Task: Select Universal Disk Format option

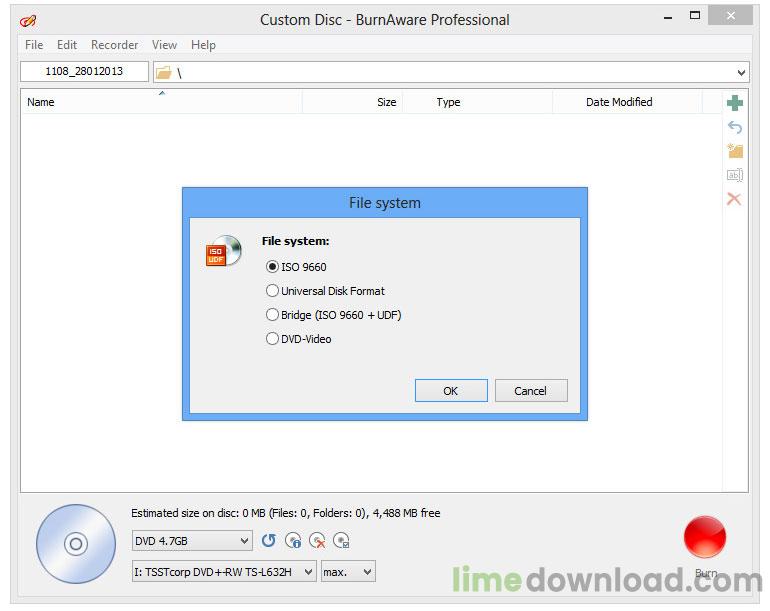Action: [x=272, y=291]
